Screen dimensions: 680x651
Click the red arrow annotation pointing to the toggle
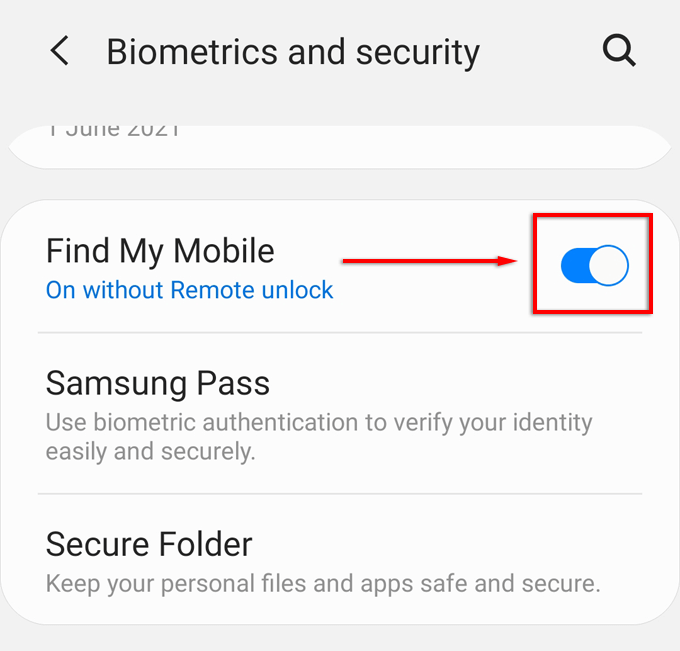coord(429,261)
